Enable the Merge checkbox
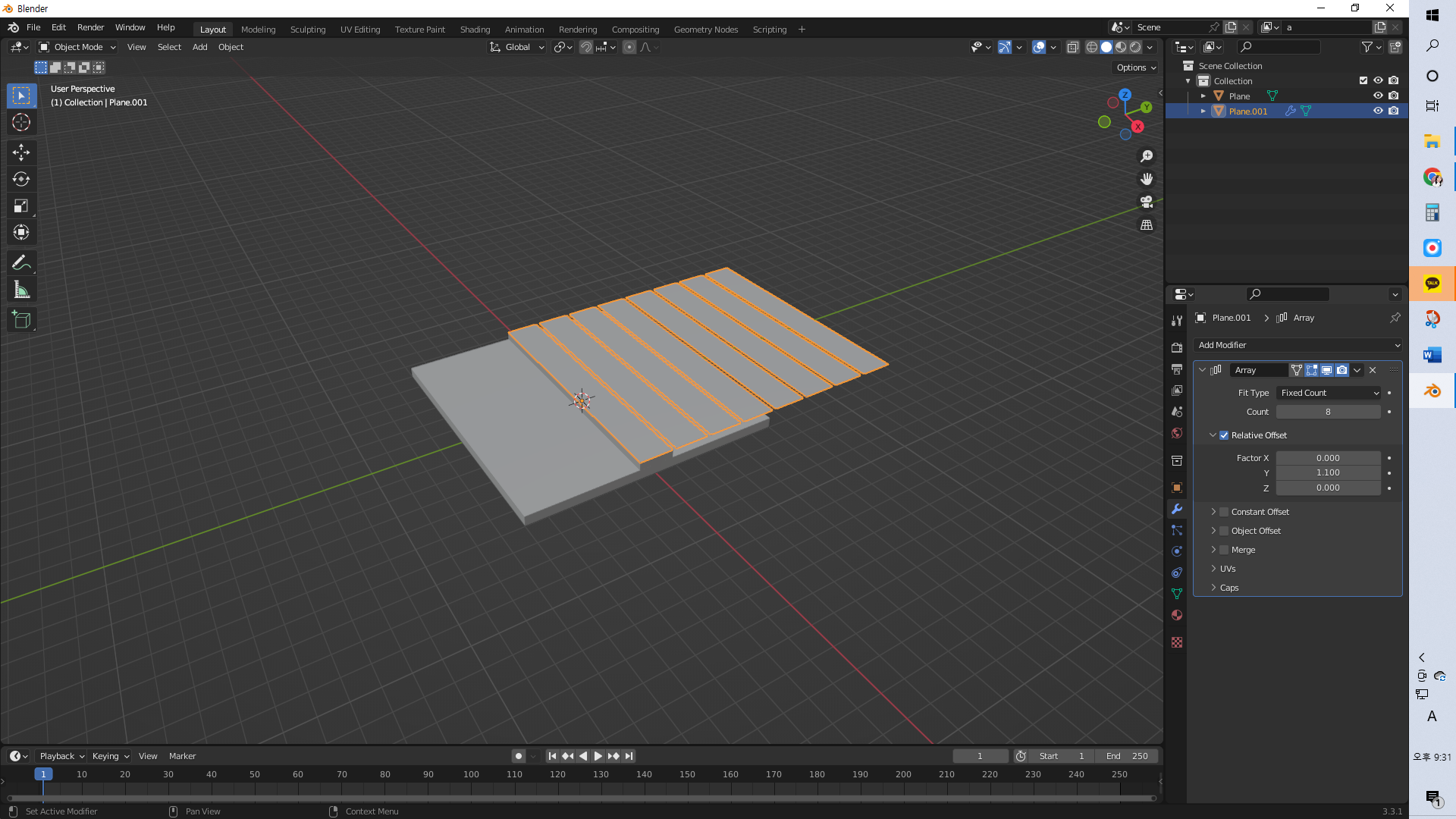The image size is (1456, 819). pyautogui.click(x=1224, y=550)
